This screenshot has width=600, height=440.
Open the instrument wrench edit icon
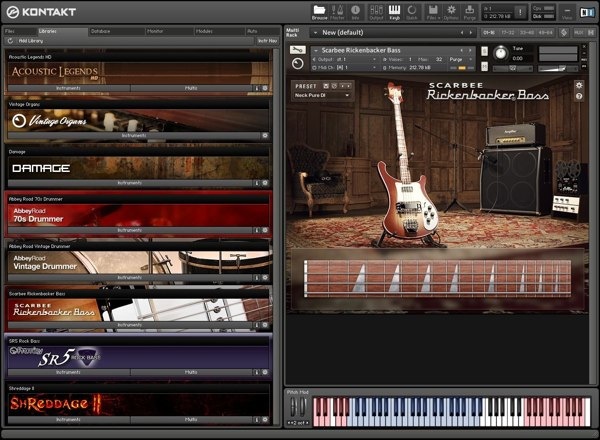tap(297, 50)
